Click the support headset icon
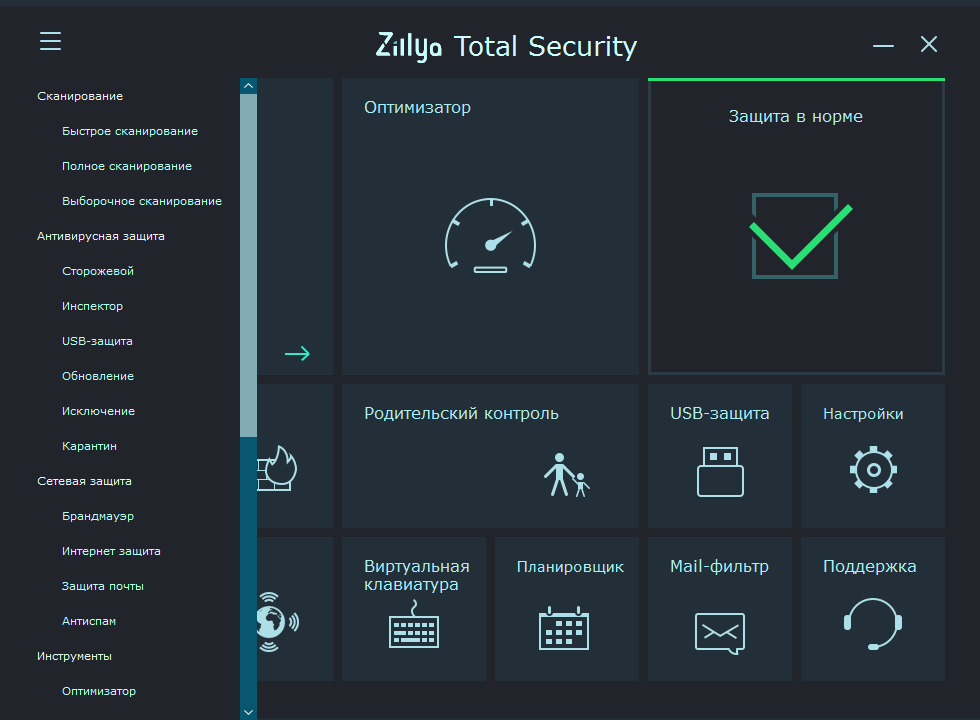This screenshot has height=720, width=980. click(872, 624)
